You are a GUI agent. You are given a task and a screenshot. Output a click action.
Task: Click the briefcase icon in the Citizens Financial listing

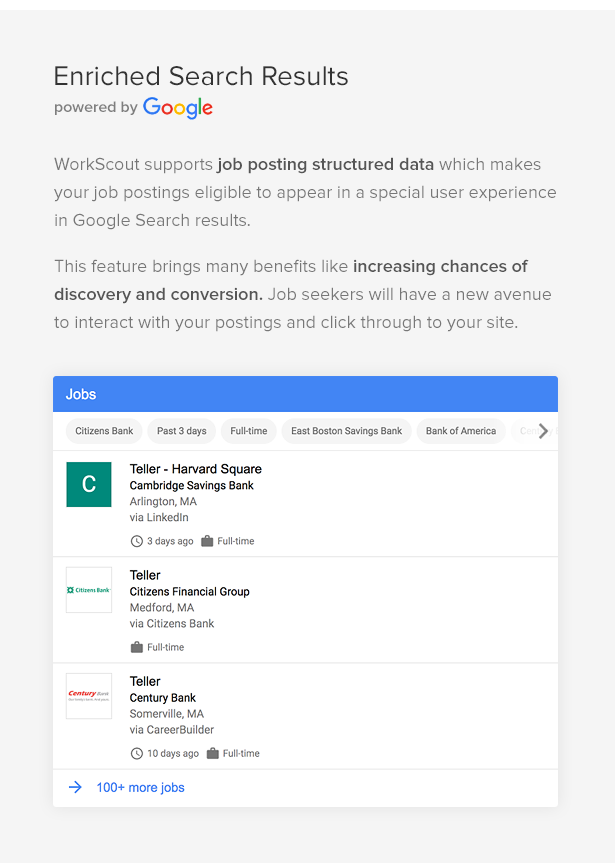137,647
